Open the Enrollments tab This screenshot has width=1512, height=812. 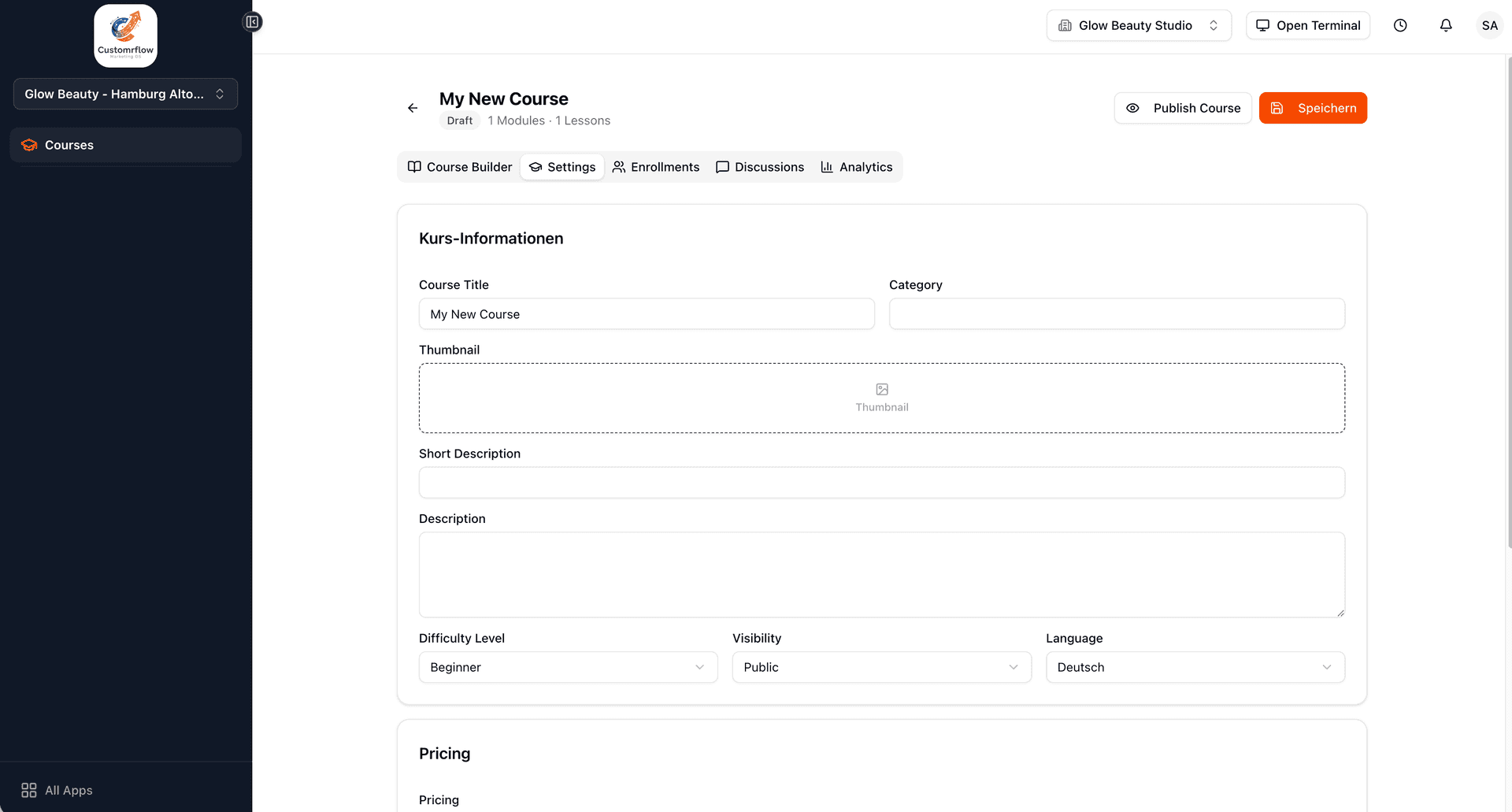pos(656,167)
